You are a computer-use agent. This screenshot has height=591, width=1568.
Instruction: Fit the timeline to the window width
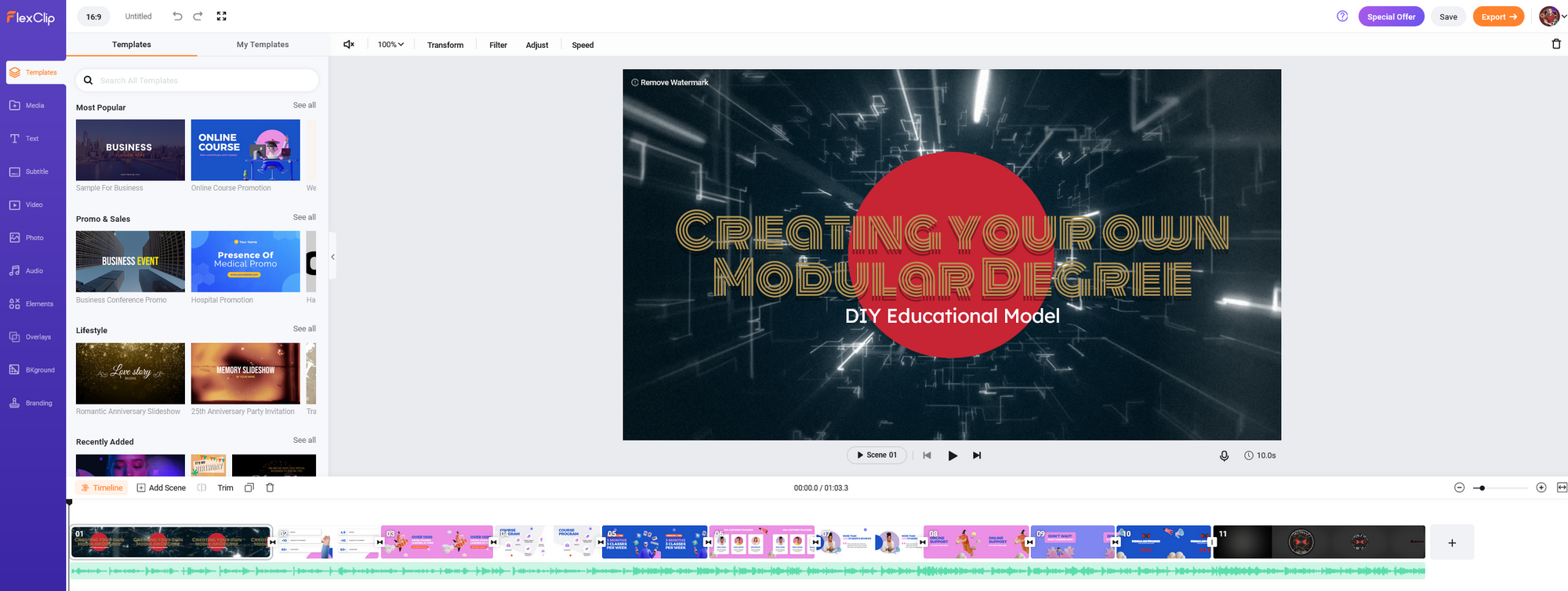pyautogui.click(x=1562, y=488)
